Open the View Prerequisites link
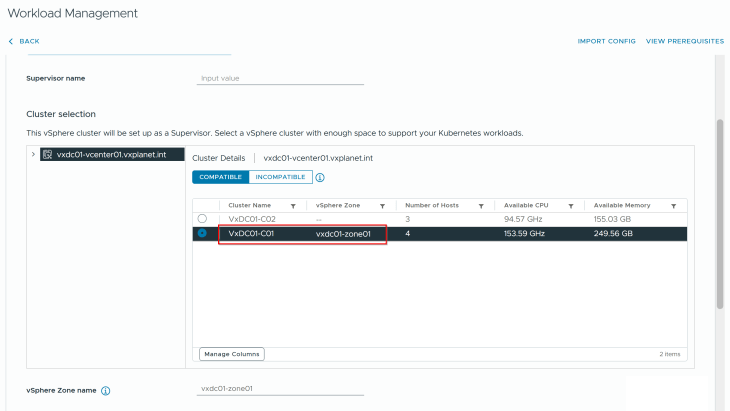This screenshot has width=730, height=411. pos(685,41)
